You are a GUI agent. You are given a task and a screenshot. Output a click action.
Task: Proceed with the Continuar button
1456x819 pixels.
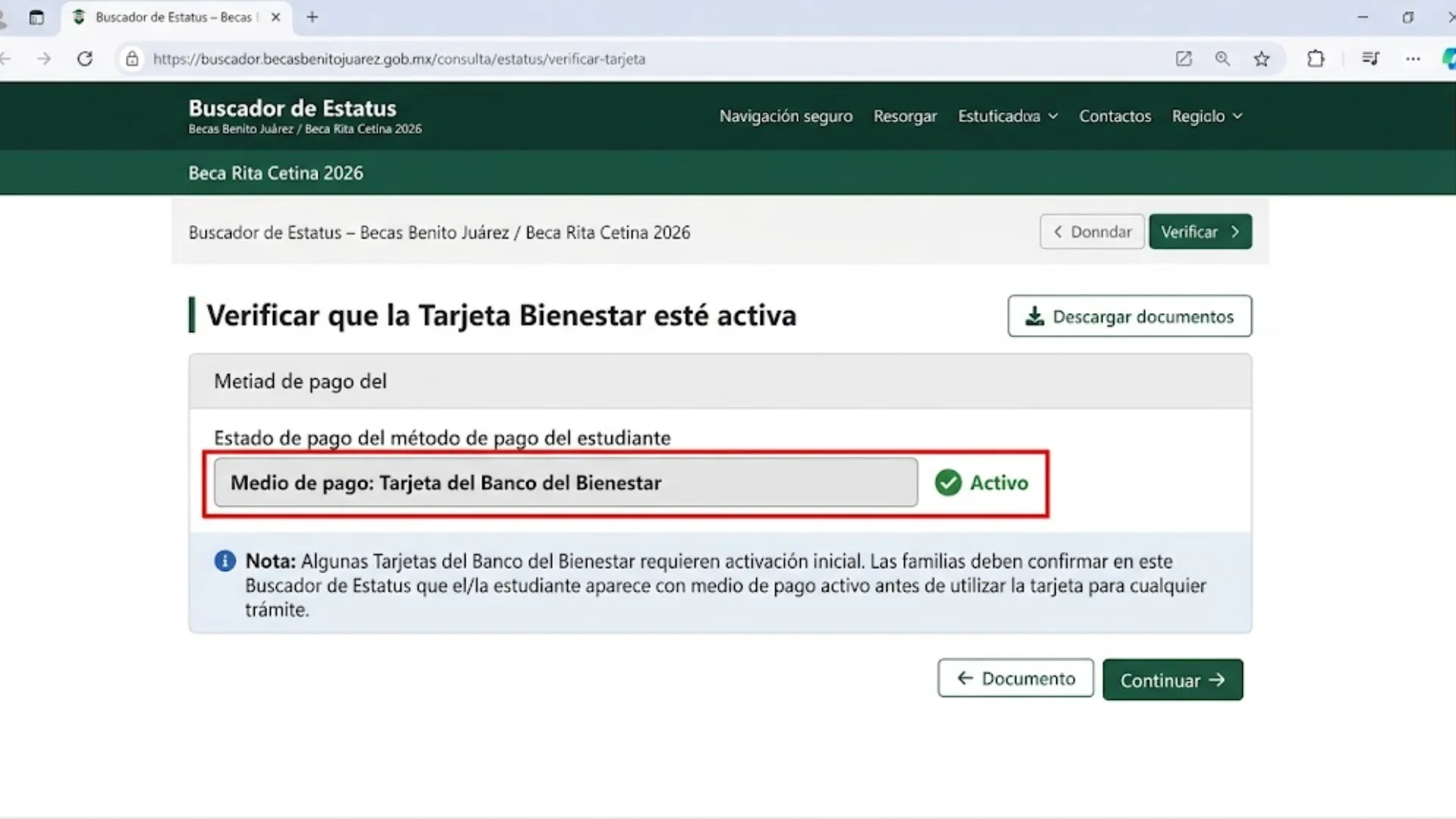pyautogui.click(x=1172, y=679)
